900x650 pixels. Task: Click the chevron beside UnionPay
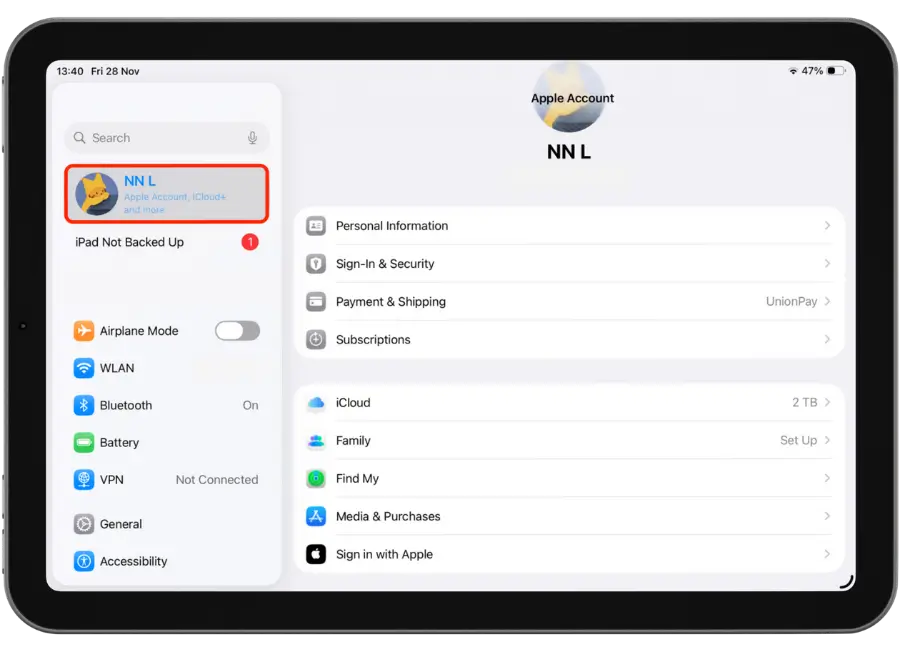point(827,302)
